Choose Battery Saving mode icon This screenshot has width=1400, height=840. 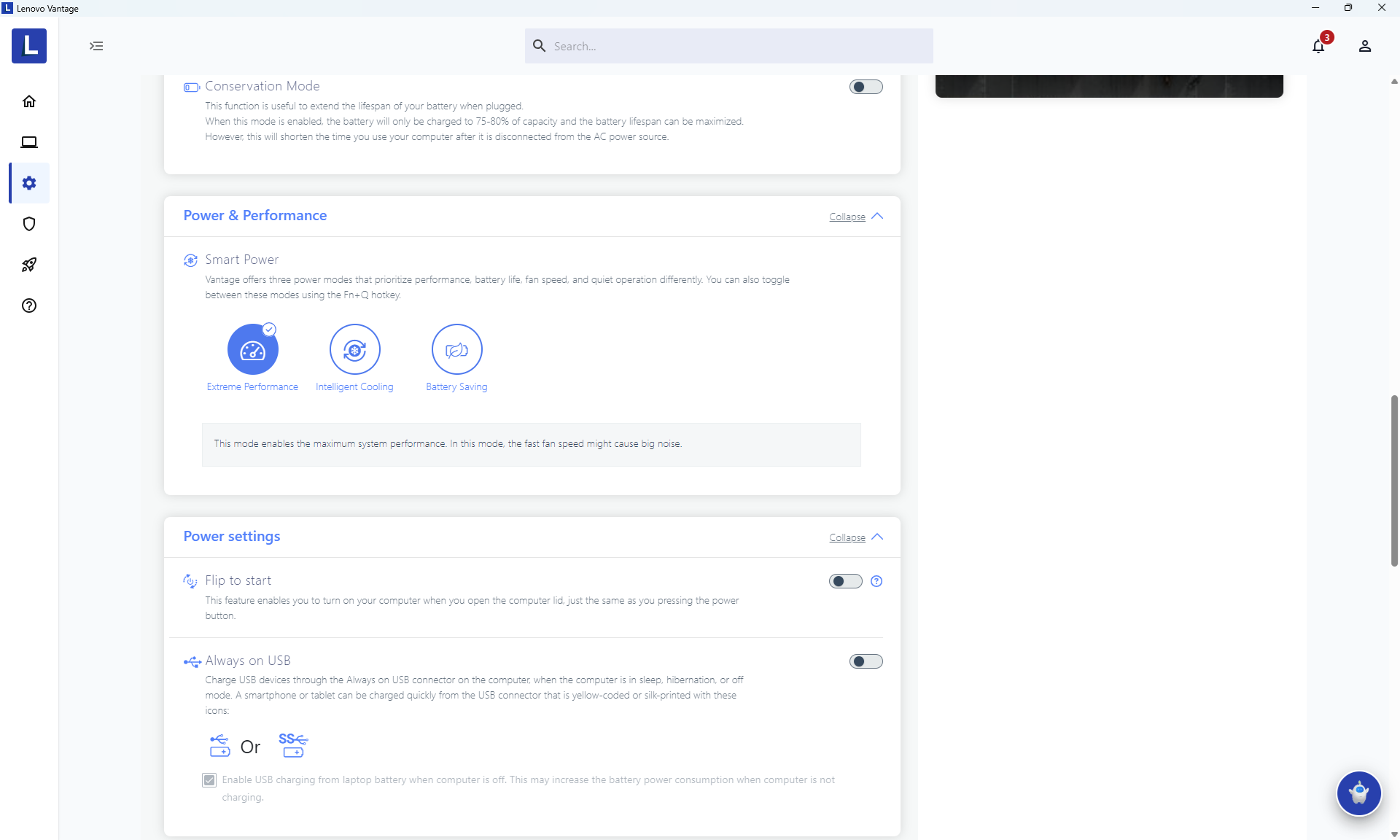point(456,349)
